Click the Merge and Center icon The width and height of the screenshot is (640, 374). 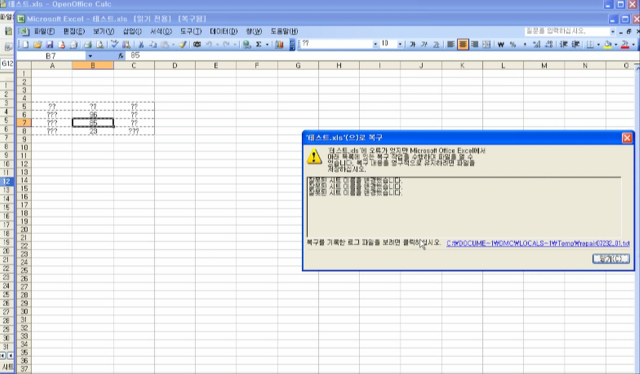coord(487,44)
